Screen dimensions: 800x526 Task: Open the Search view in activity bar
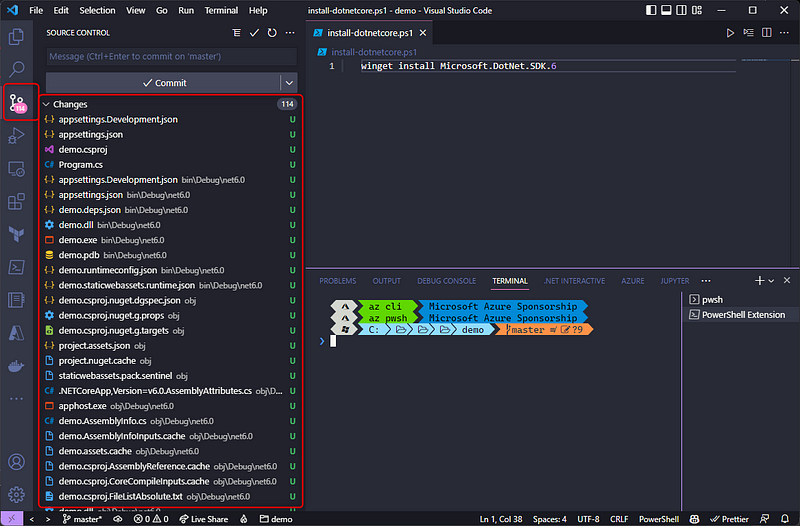pyautogui.click(x=16, y=69)
